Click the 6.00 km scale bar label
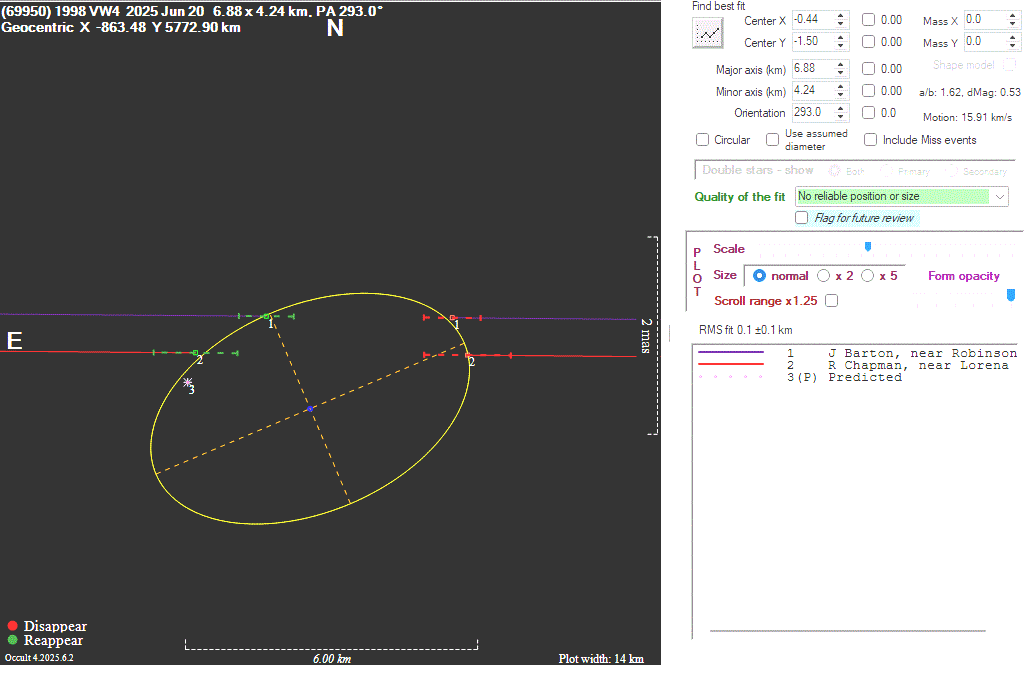The width and height of the screenshot is (1031, 673). 331,659
